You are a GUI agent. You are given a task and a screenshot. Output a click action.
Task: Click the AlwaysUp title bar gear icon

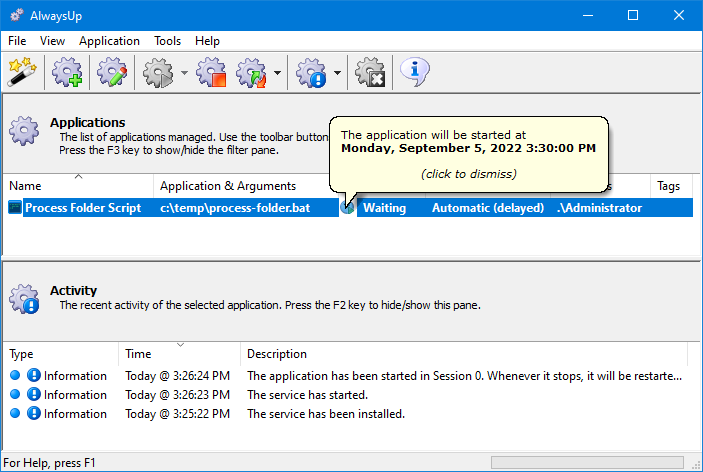point(17,15)
